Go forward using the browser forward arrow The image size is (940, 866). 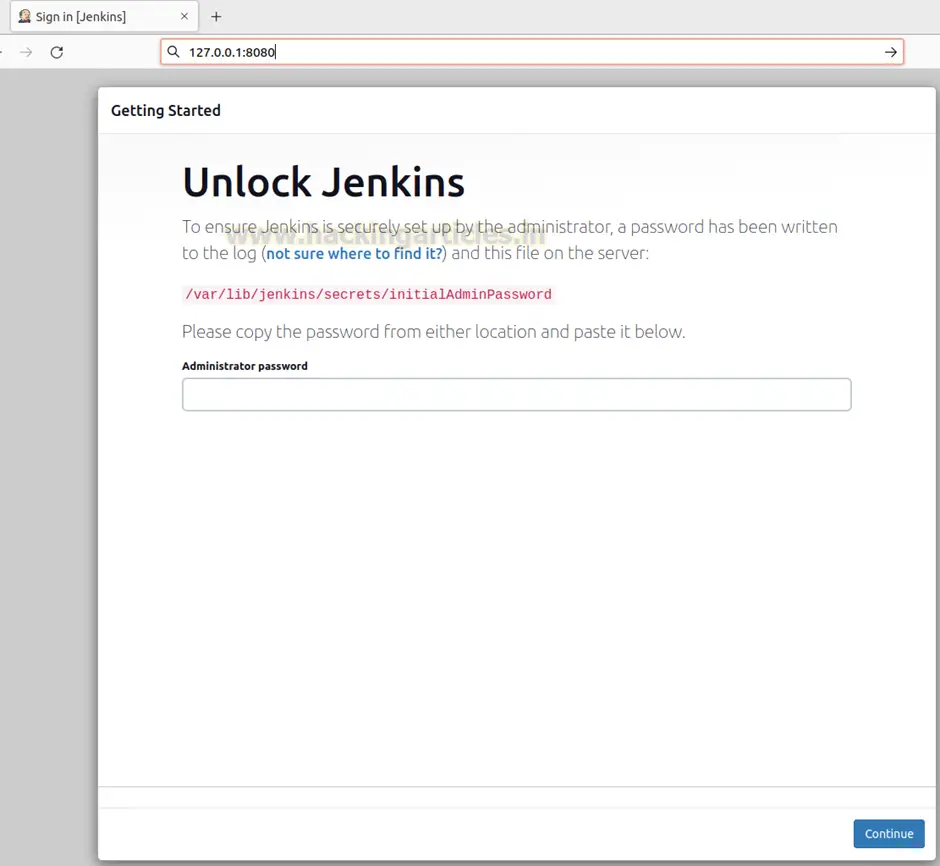(26, 52)
